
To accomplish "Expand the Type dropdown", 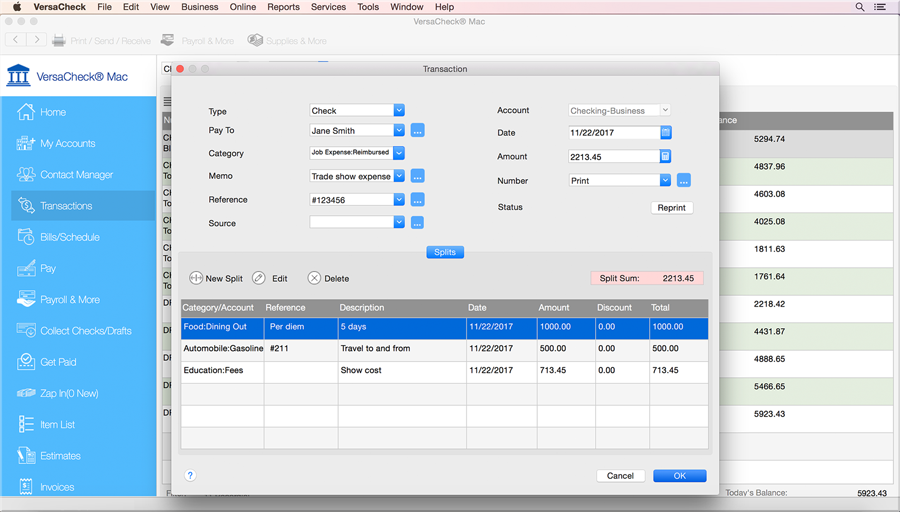I will [399, 110].
